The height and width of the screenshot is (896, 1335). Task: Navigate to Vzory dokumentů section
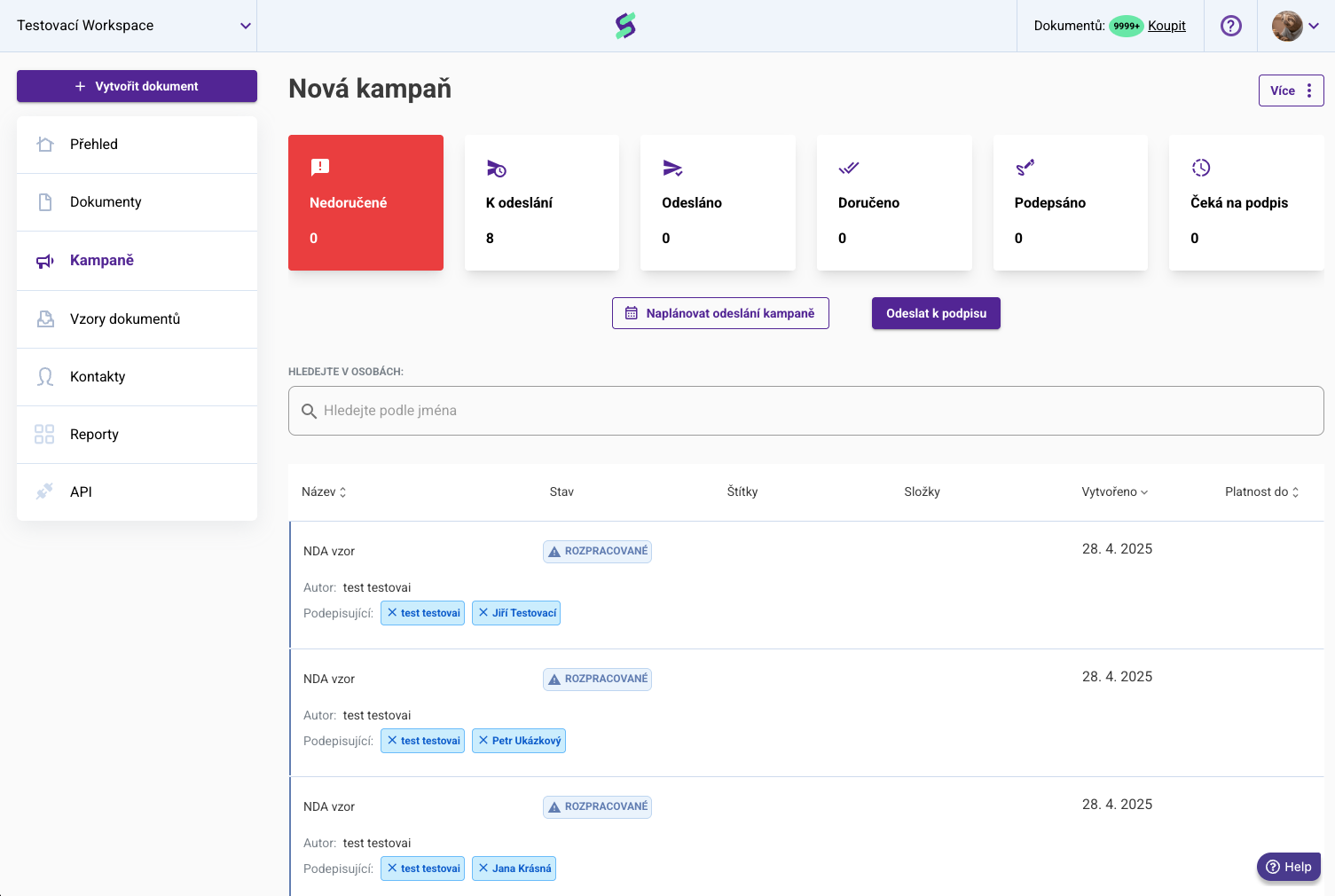[125, 319]
